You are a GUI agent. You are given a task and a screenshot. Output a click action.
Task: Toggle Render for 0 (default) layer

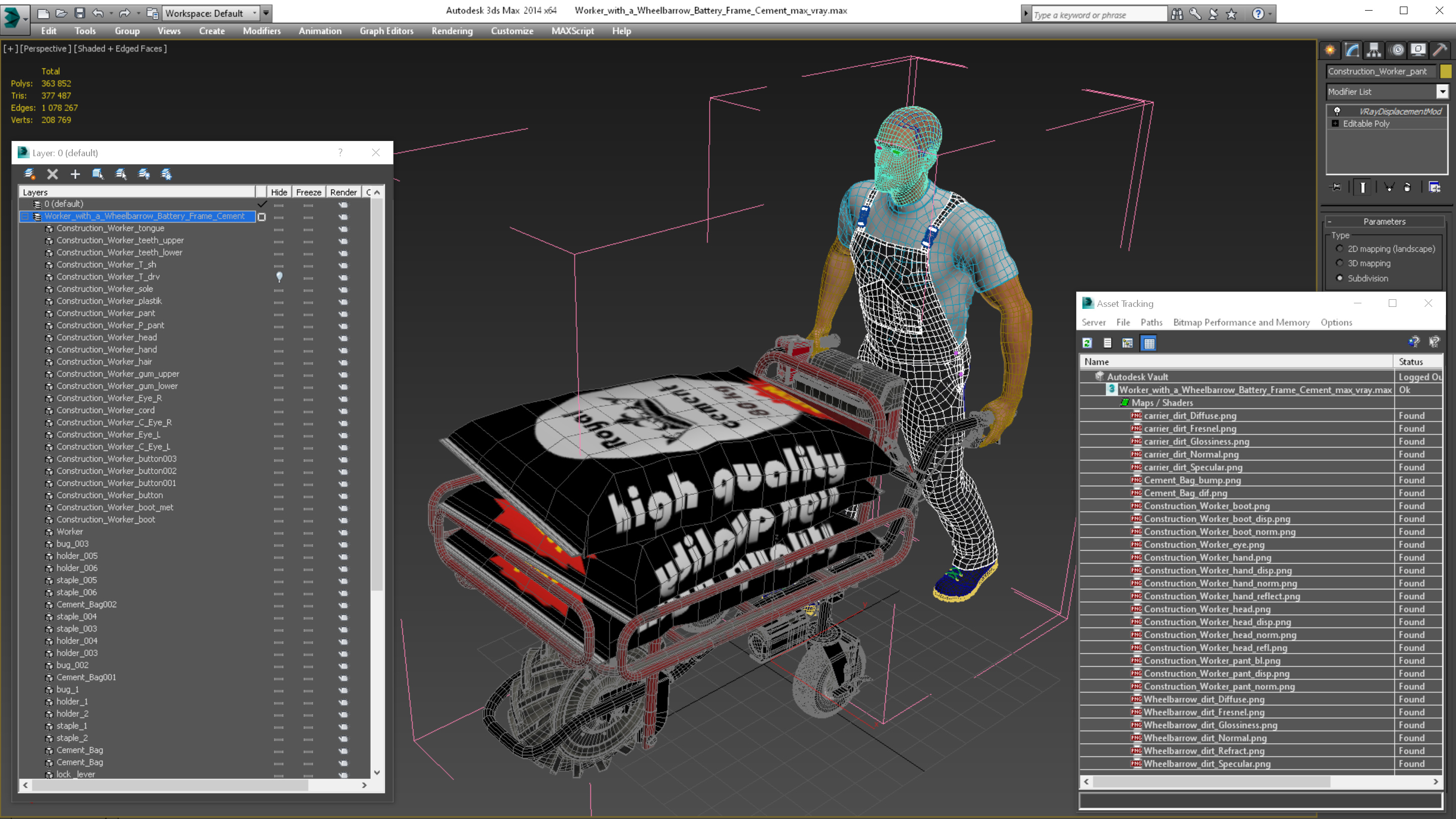tap(343, 205)
